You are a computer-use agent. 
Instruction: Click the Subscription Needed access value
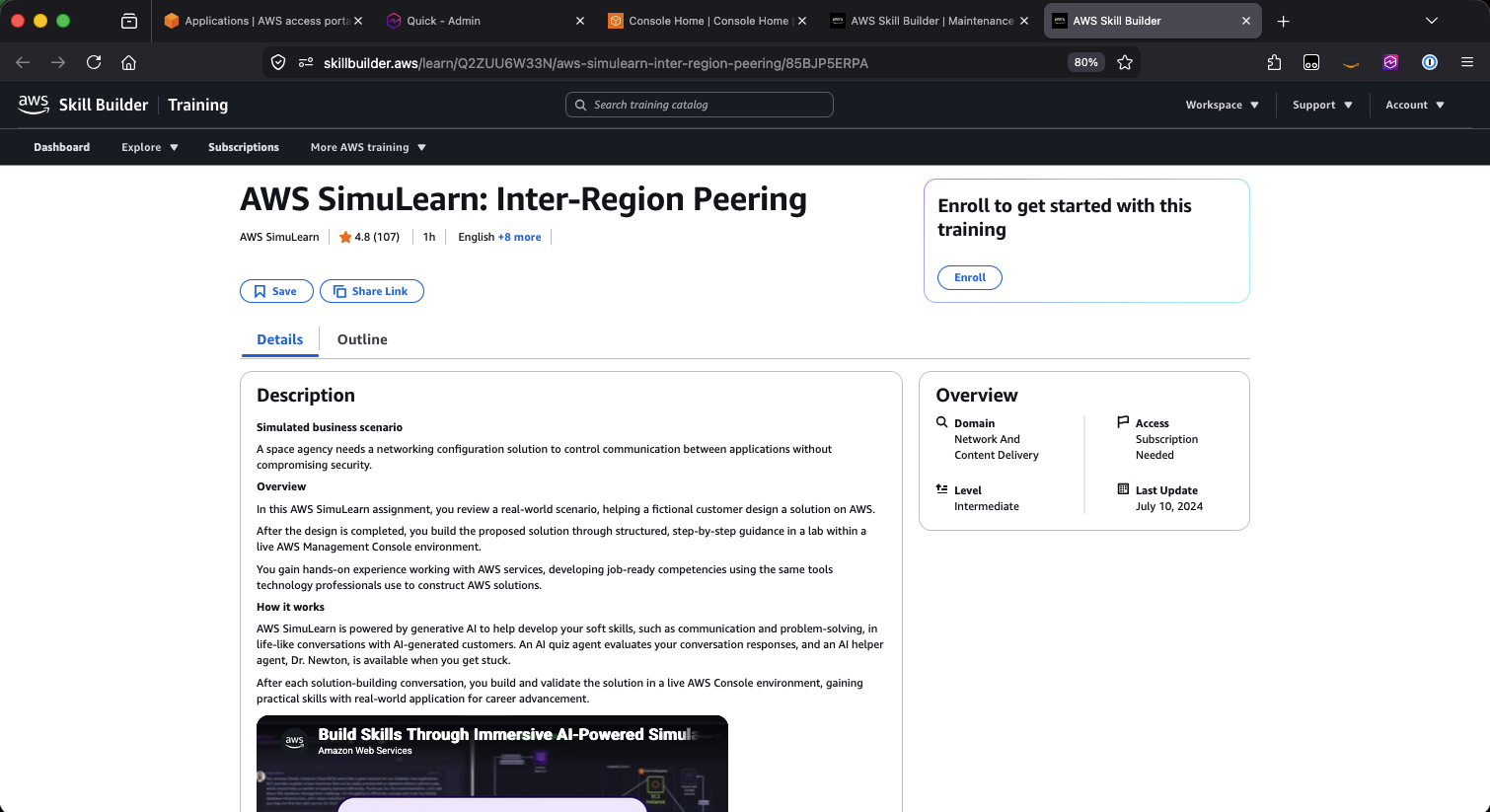[1167, 447]
